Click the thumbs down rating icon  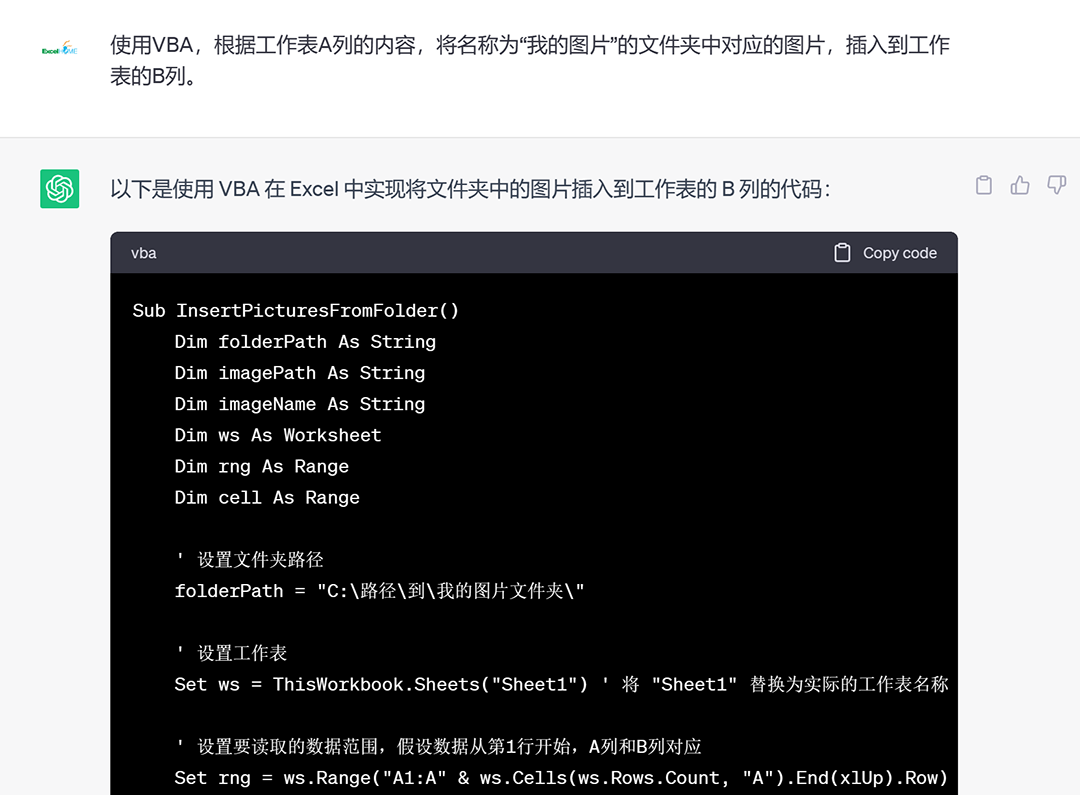tap(1055, 185)
